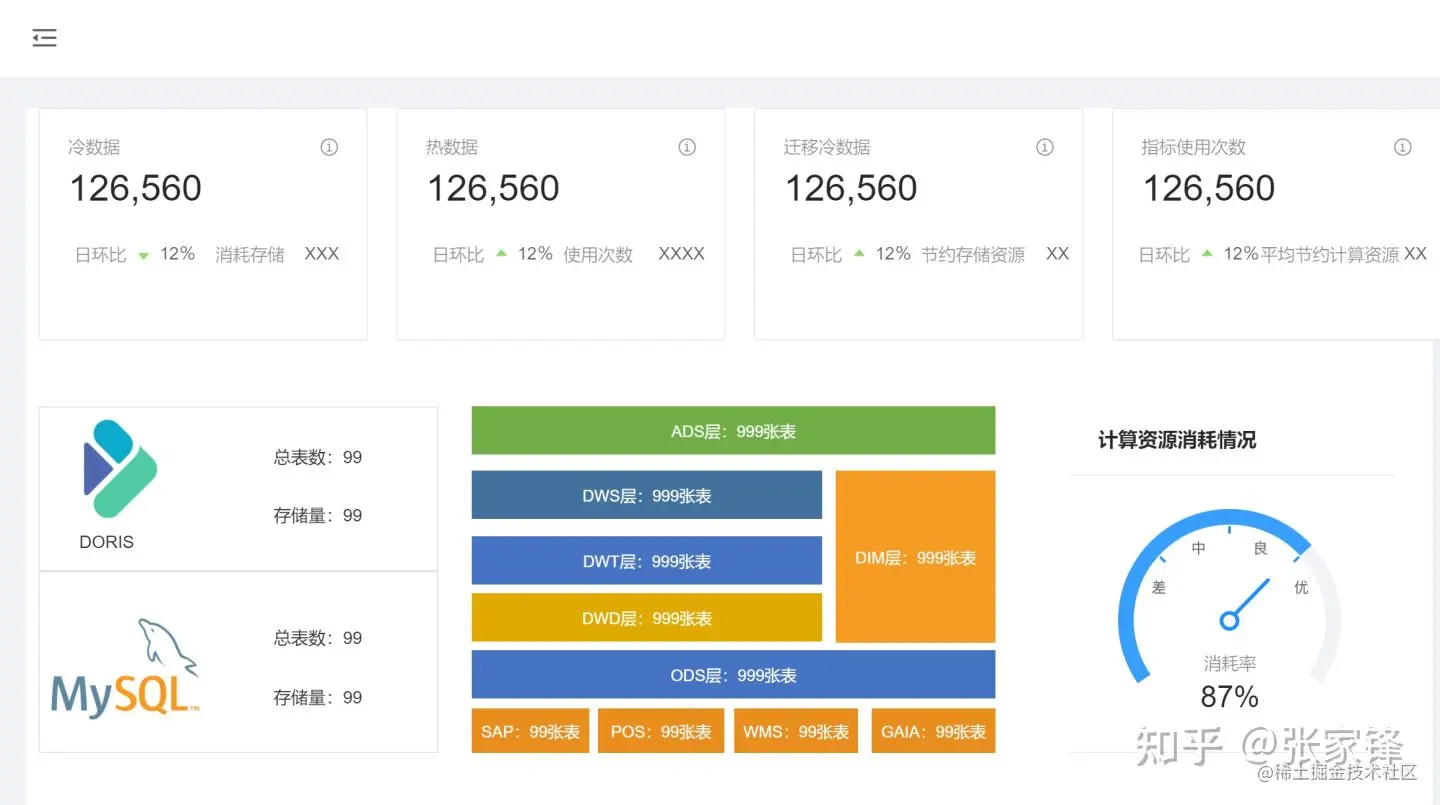
Task: Click 节约存储资源 label
Action: point(973,255)
